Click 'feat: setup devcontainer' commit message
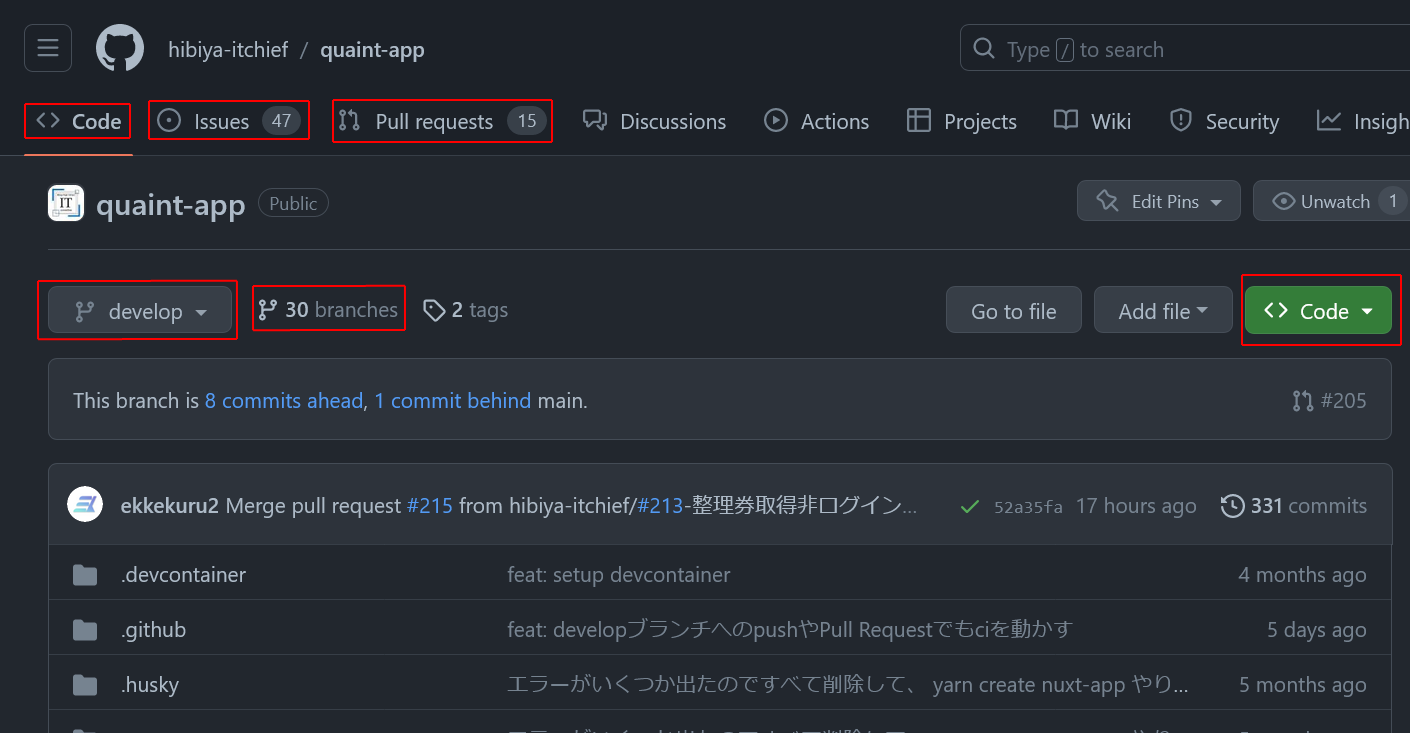Screen dimensions: 1410x733 tap(619, 575)
